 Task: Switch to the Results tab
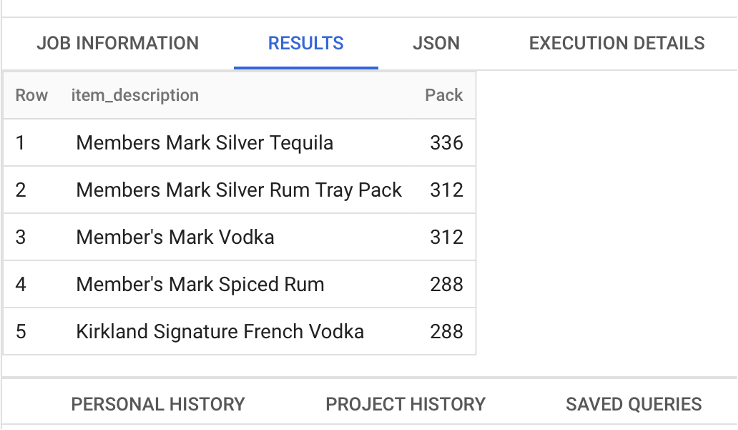(305, 43)
